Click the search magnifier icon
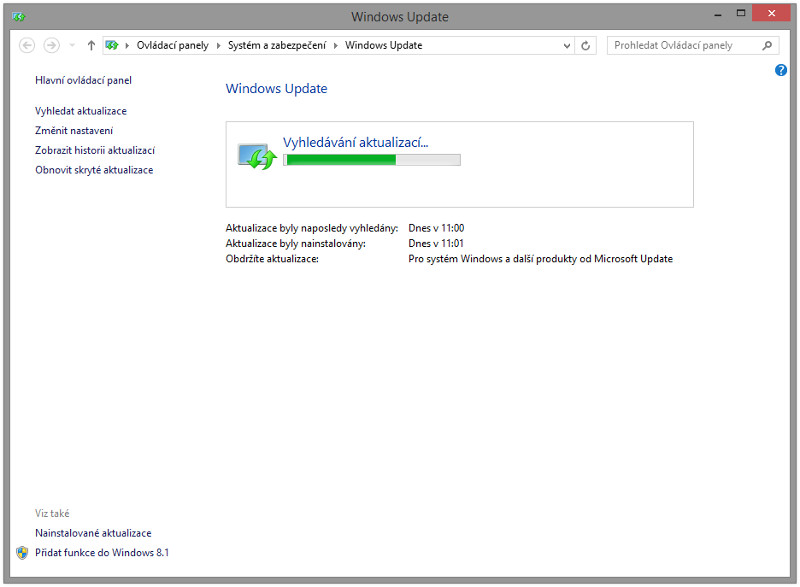This screenshot has height=587, width=800. [x=767, y=45]
